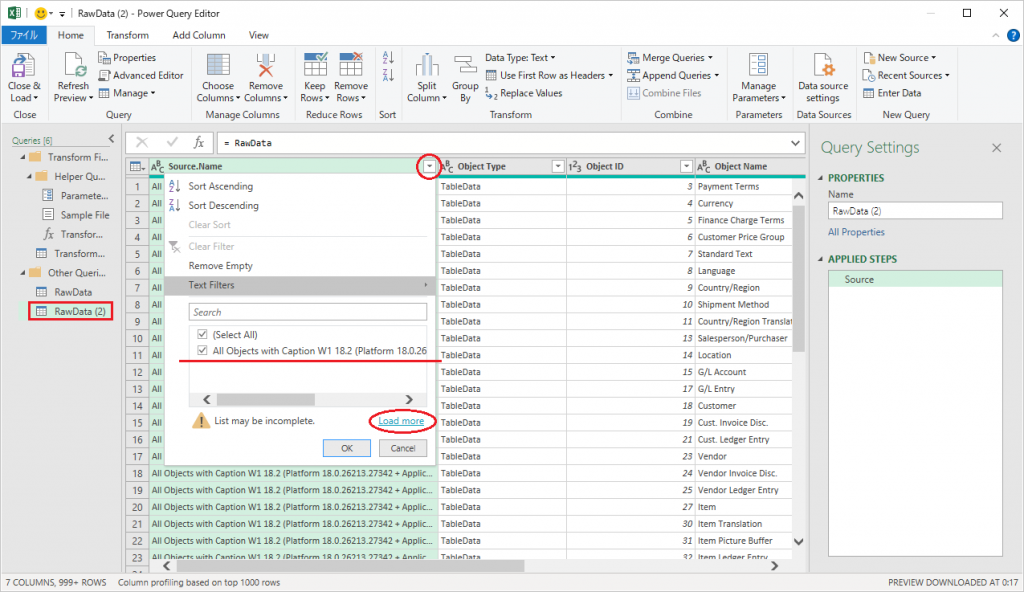Switch to the View ribbon tab
Screen dimensions: 1024x592
[x=259, y=35]
